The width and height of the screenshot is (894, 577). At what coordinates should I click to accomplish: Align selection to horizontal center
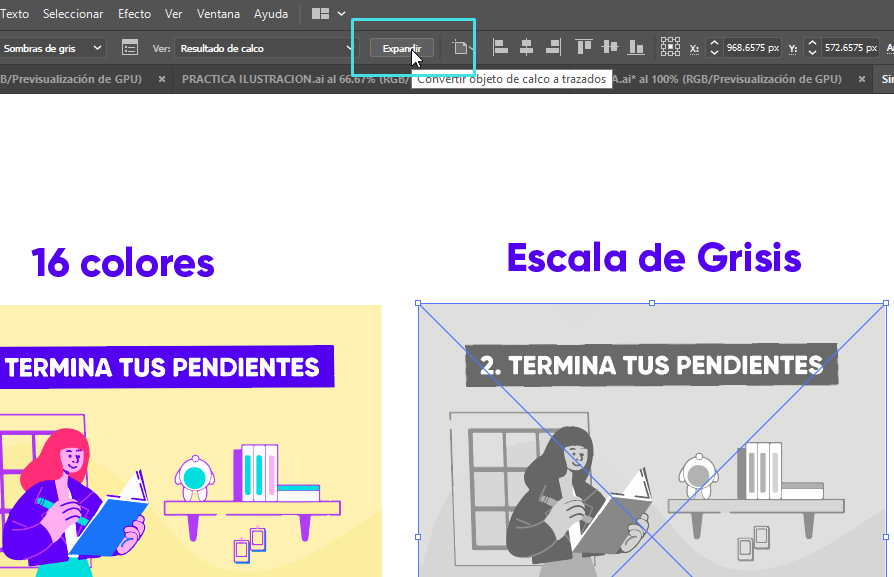tap(526, 47)
